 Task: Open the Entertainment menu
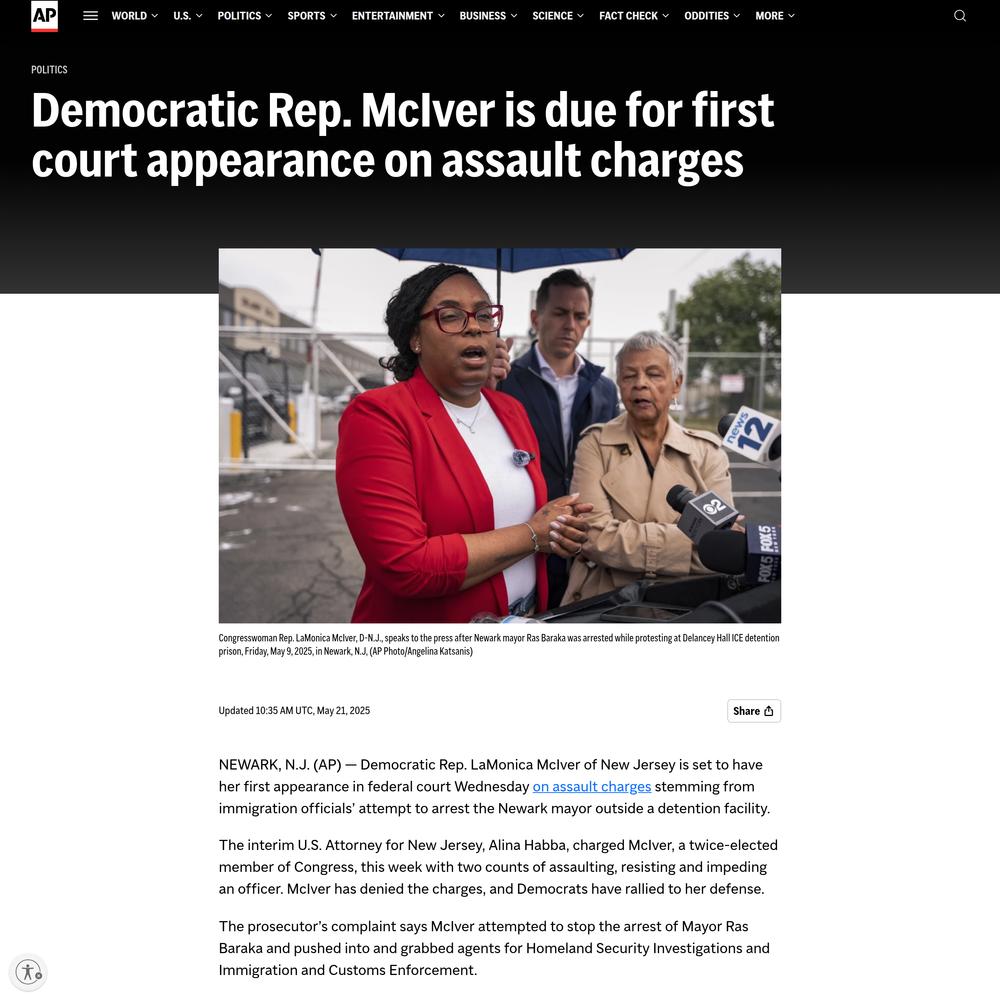pyautogui.click(x=398, y=16)
